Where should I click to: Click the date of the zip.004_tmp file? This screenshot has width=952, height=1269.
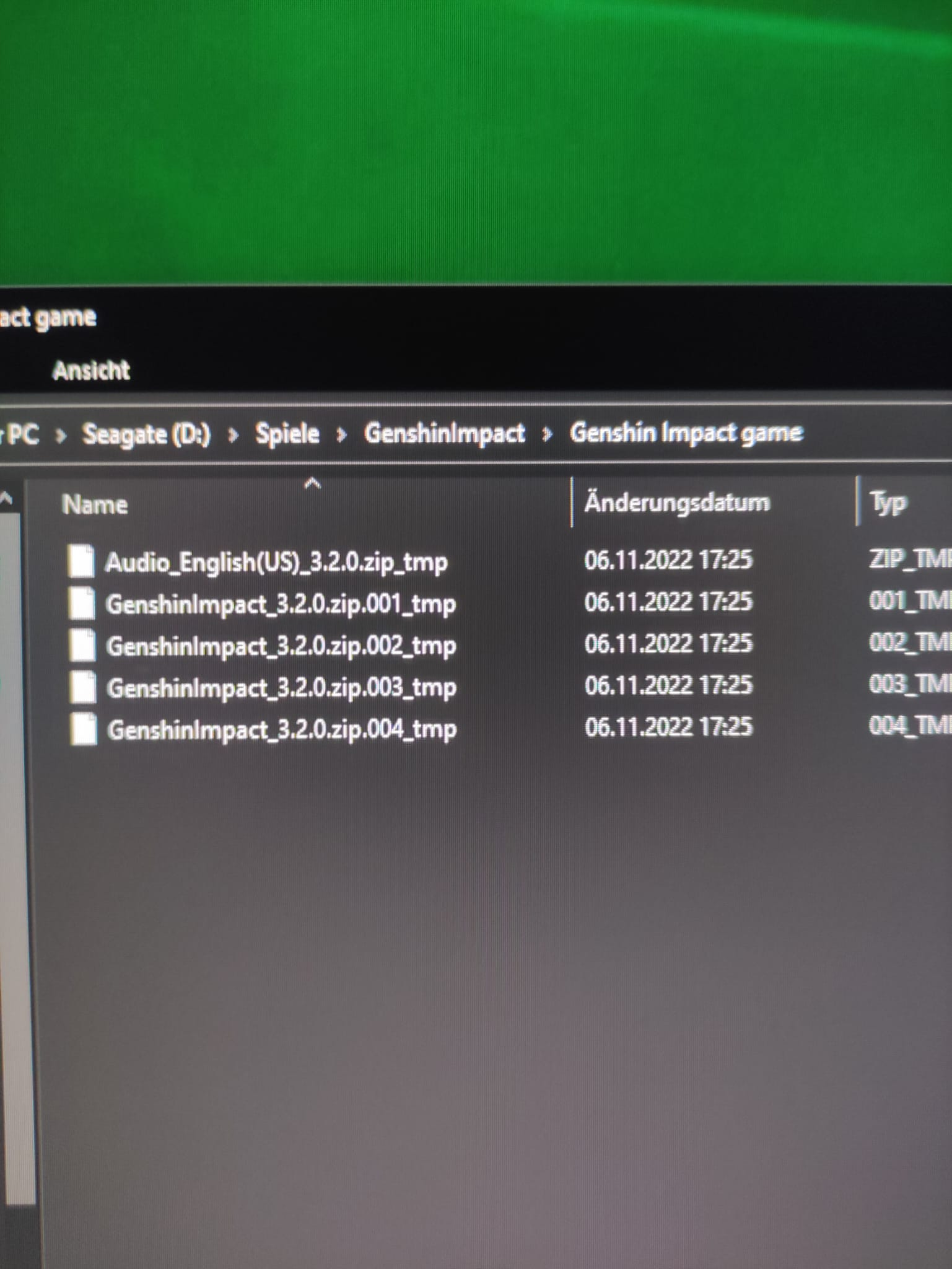pos(669,727)
